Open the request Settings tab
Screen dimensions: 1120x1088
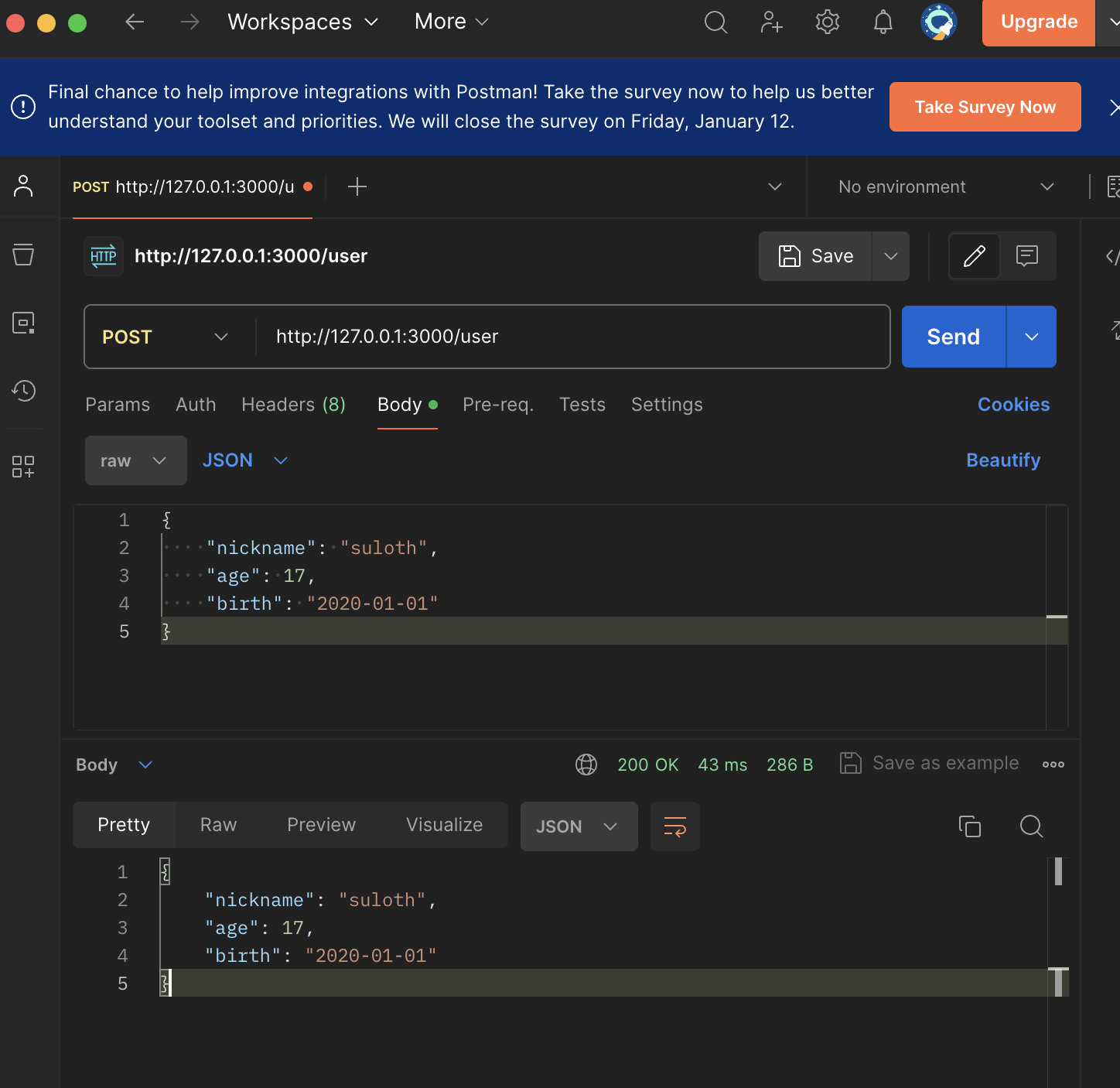coord(667,405)
